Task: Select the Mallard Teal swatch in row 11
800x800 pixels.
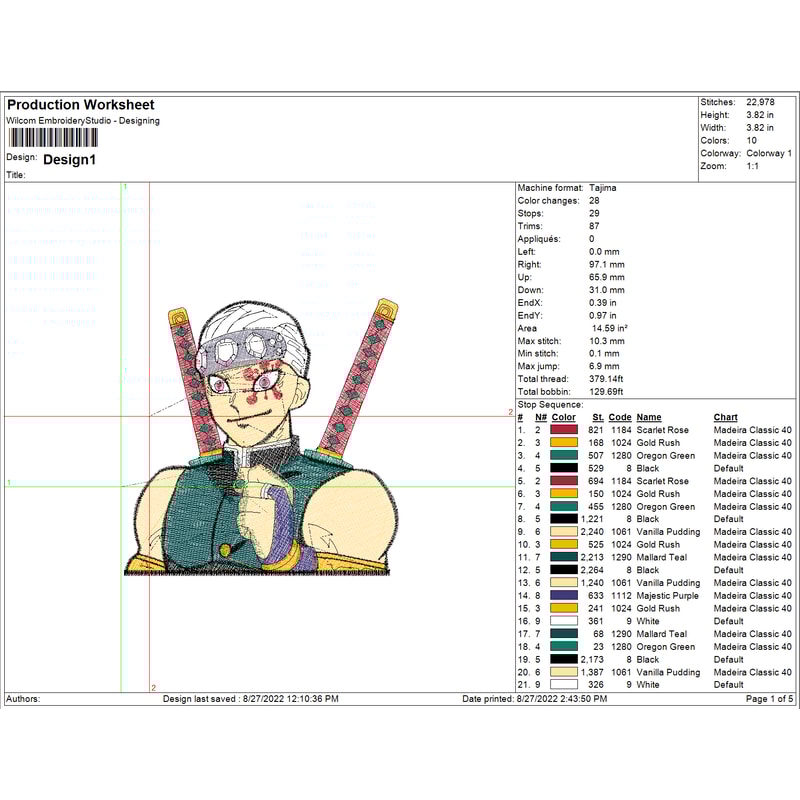Action: tap(564, 557)
